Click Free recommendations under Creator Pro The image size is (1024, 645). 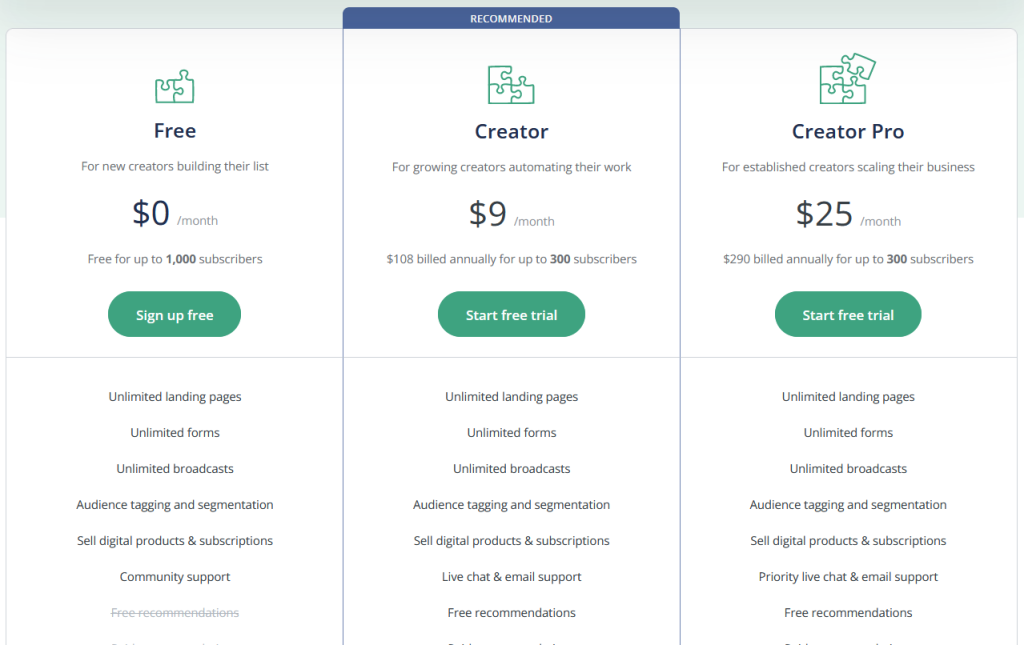tap(848, 612)
